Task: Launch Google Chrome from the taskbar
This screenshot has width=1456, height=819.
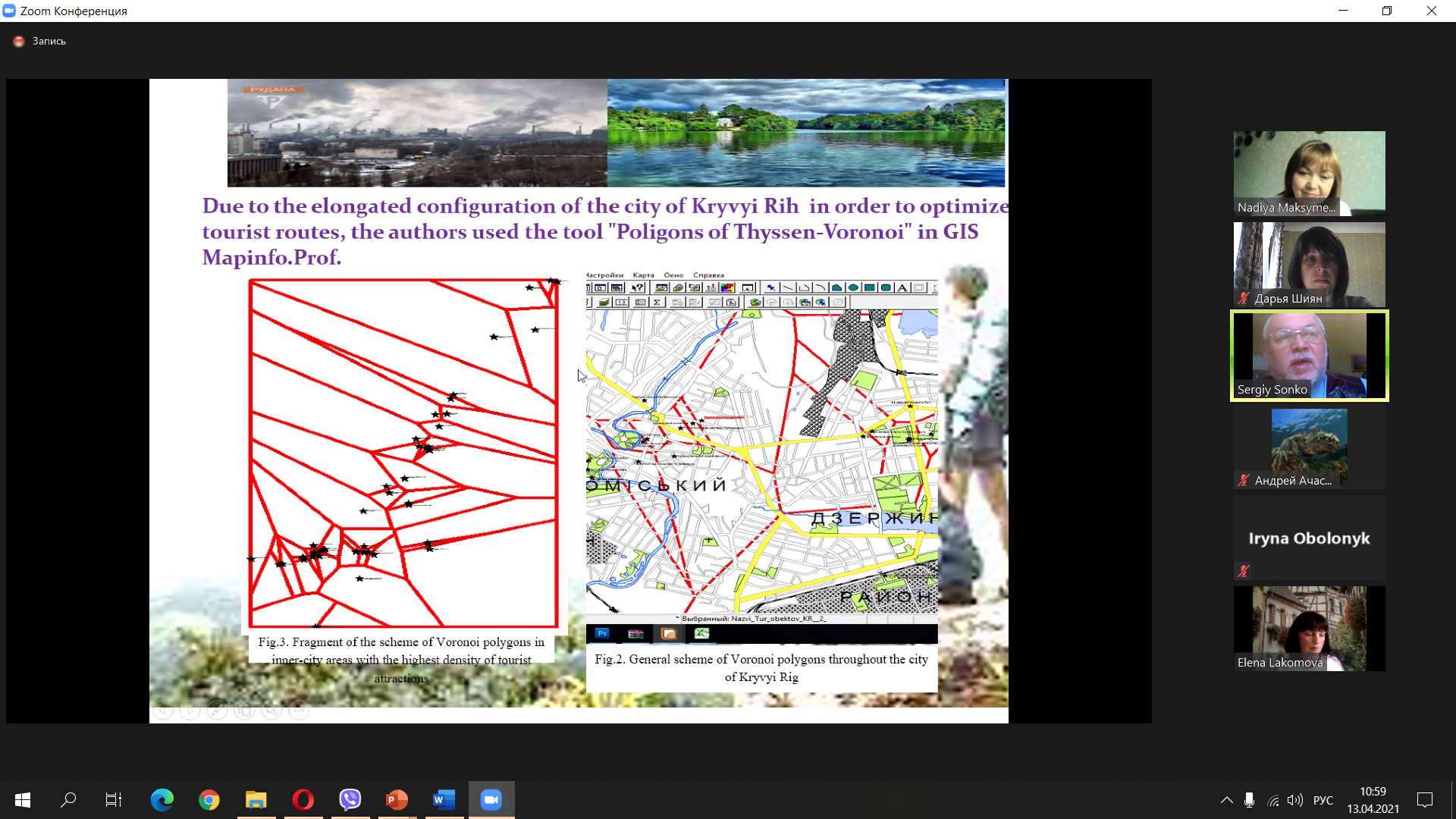Action: click(209, 800)
